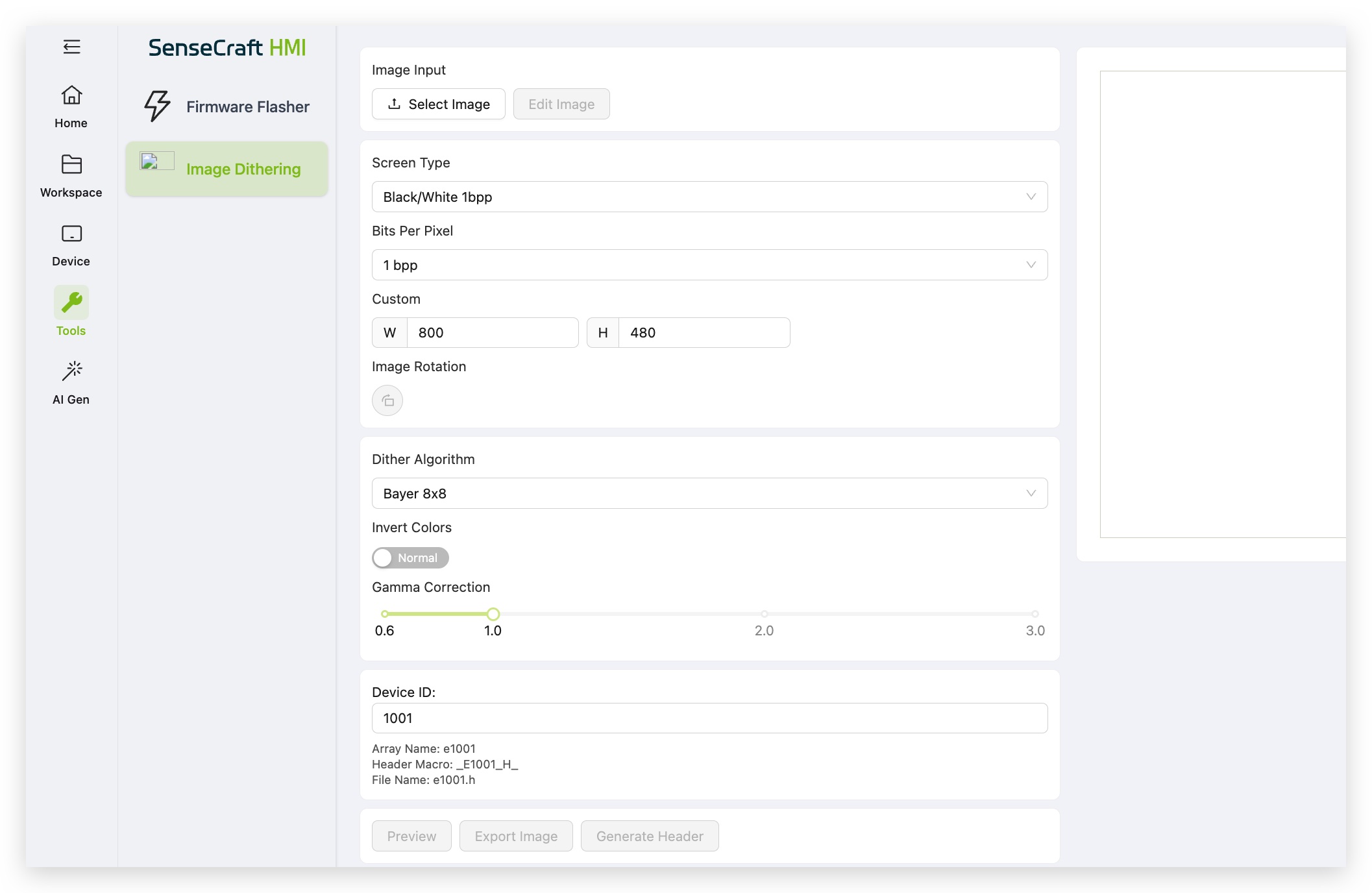The height and width of the screenshot is (893, 1372).
Task: Open the Workspace folder icon
Action: point(71,164)
